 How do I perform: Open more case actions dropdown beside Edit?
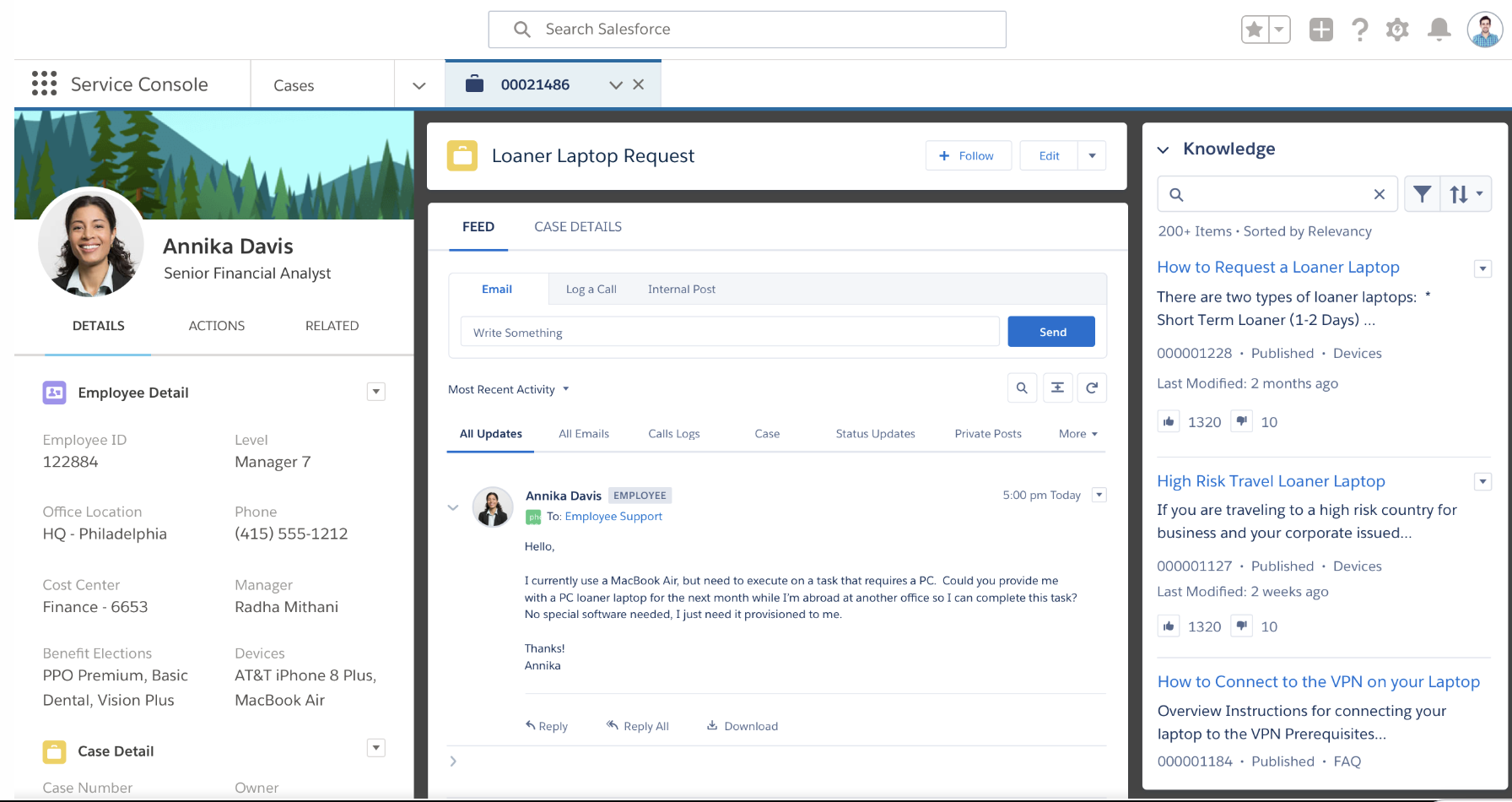point(1092,155)
